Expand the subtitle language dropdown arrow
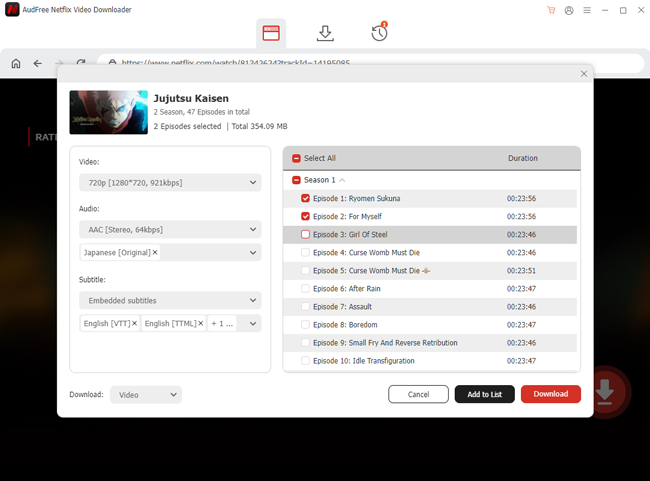Image resolution: width=650 pixels, height=481 pixels. tap(253, 323)
